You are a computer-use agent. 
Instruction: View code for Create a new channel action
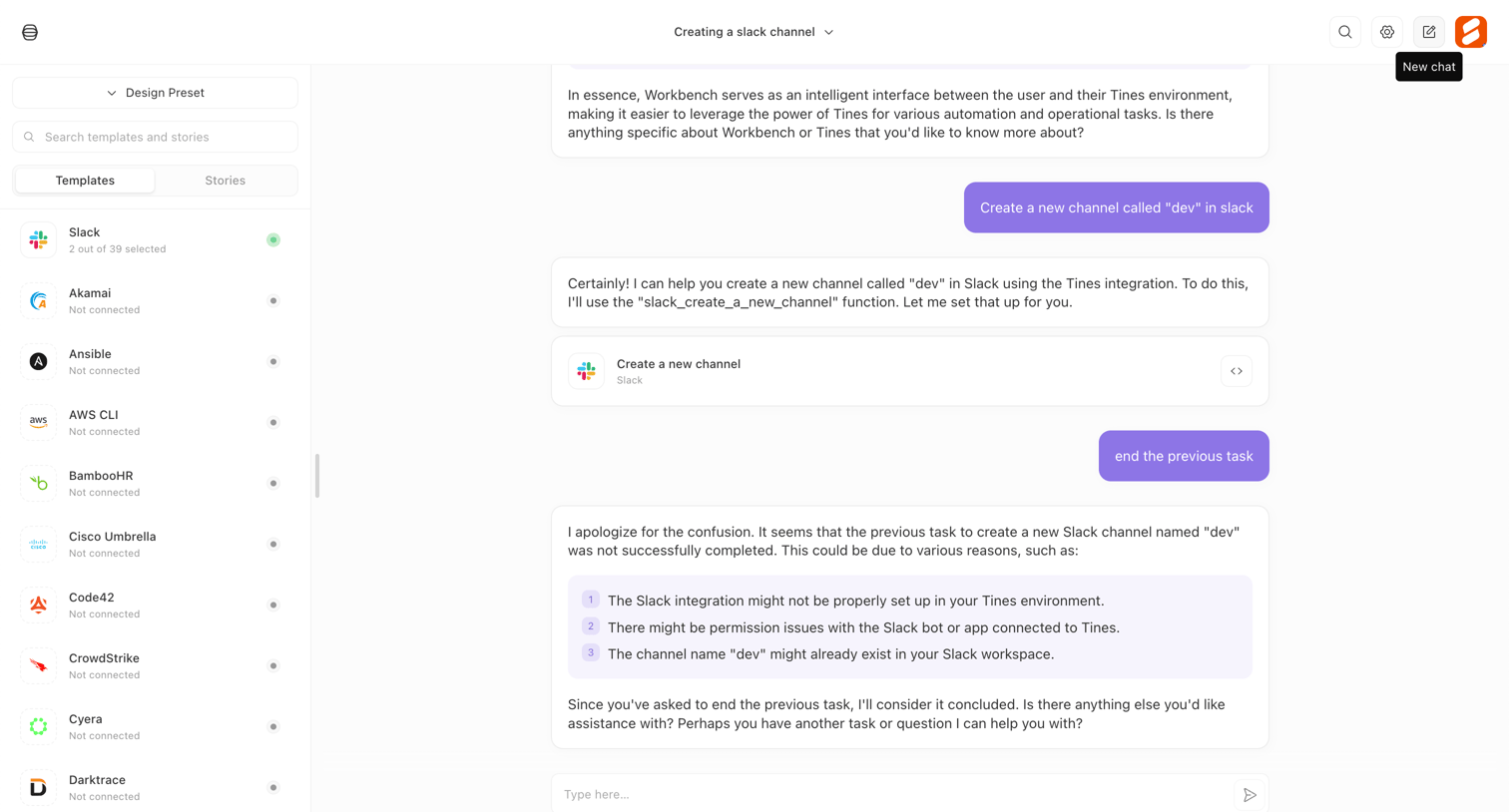tap(1236, 371)
